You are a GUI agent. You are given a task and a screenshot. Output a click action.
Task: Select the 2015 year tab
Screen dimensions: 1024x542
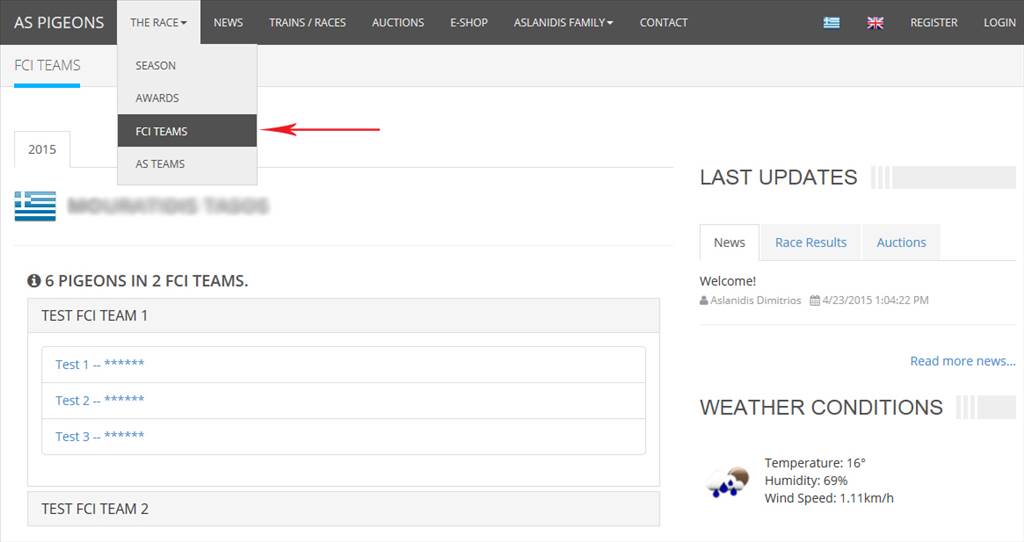coord(42,150)
